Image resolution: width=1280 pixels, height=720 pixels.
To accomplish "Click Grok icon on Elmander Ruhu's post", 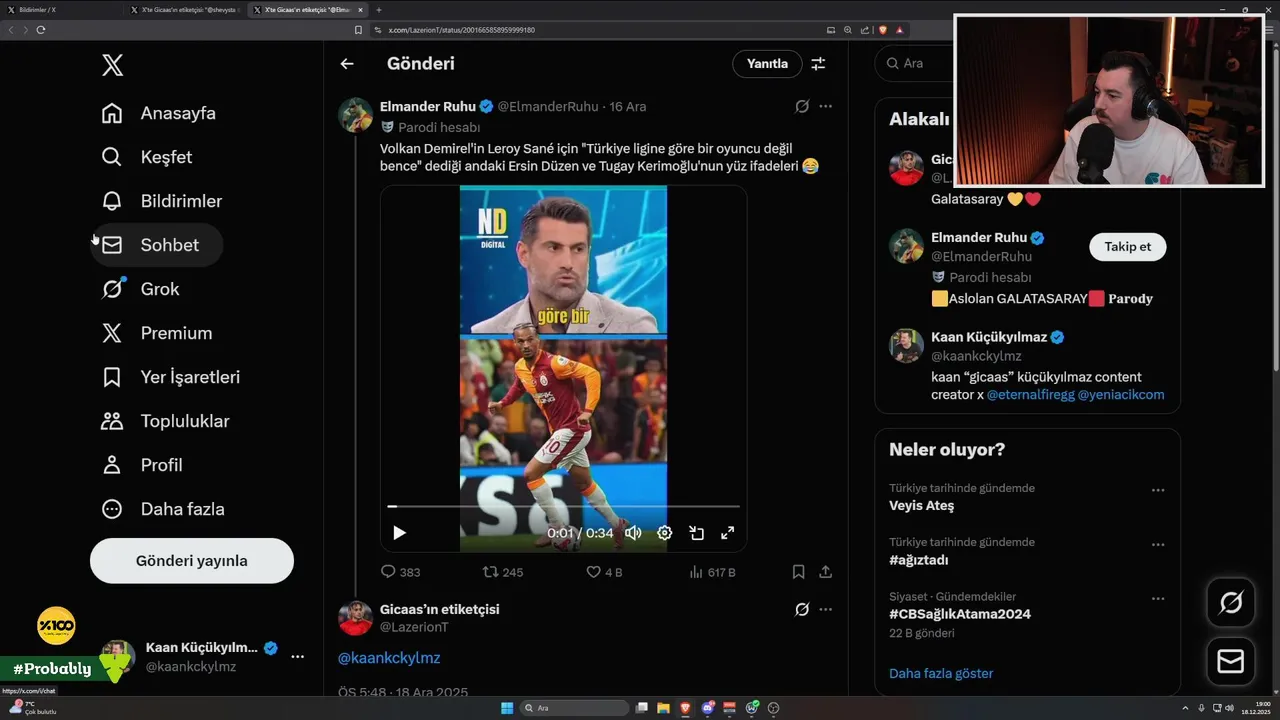I will click(802, 106).
